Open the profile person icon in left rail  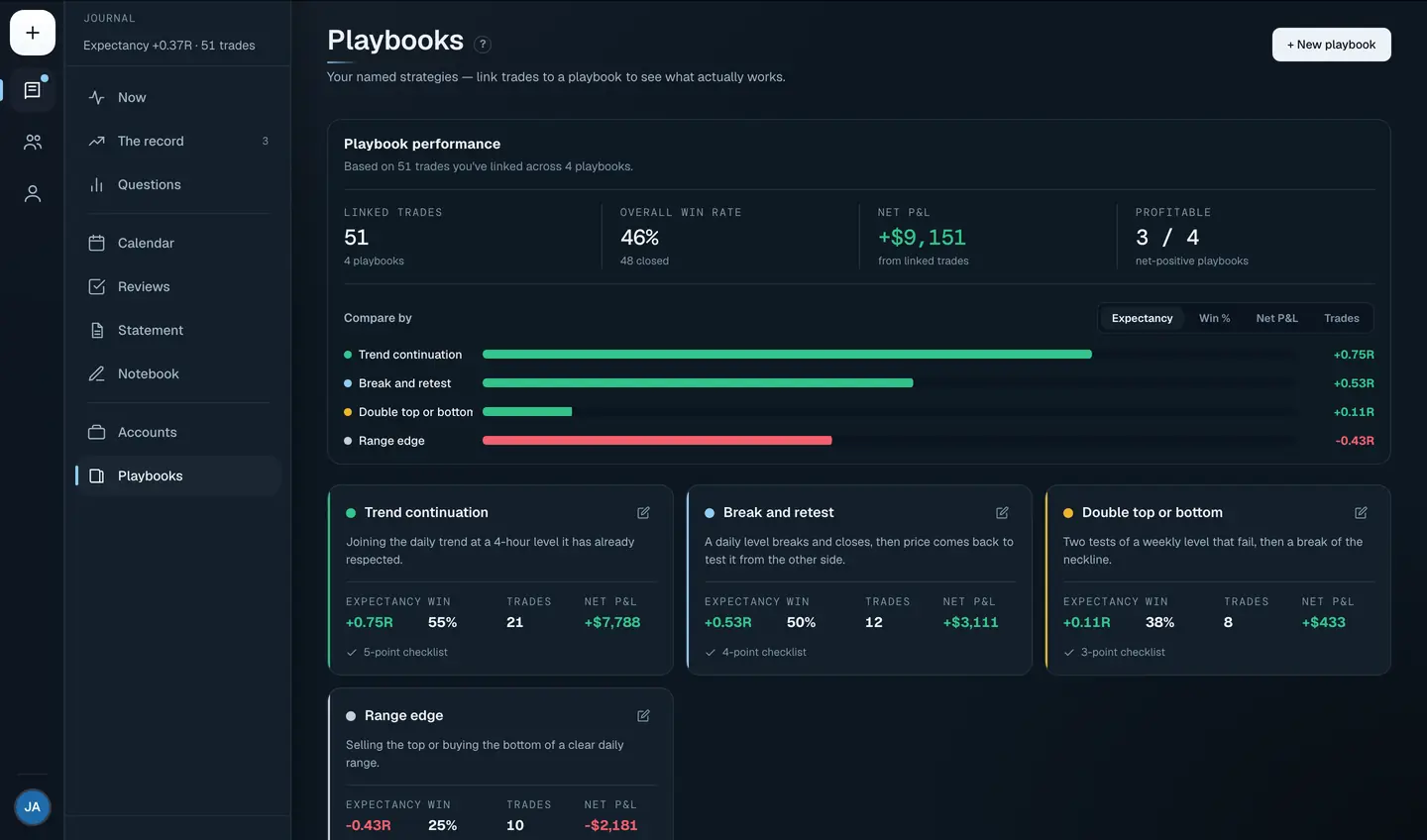[x=33, y=194]
